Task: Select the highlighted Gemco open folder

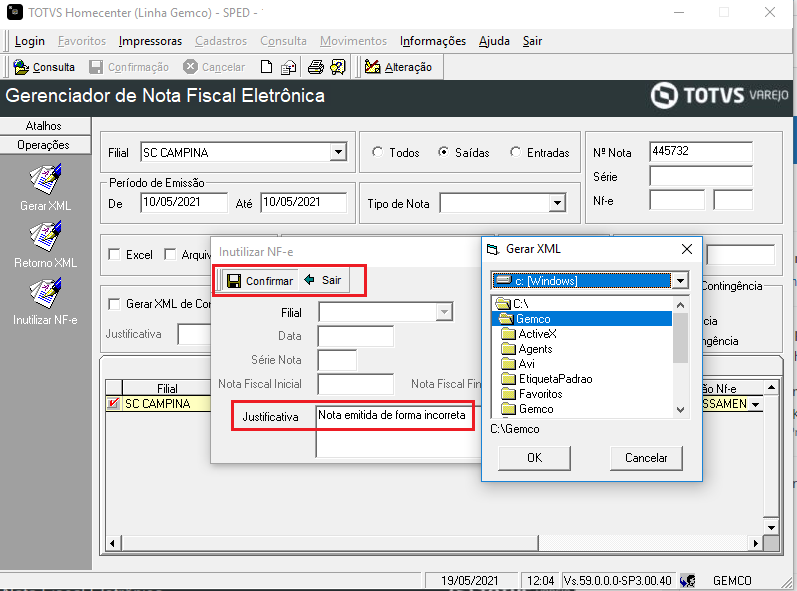Action: pyautogui.click(x=506, y=319)
